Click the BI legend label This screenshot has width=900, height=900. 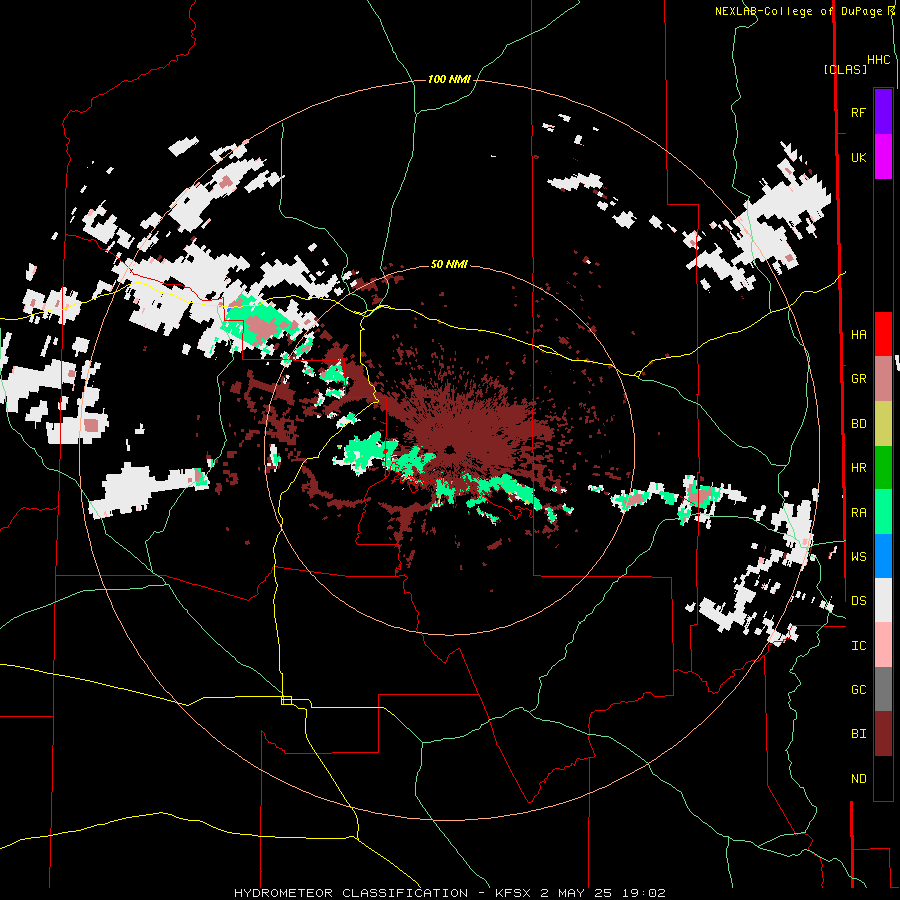click(858, 734)
